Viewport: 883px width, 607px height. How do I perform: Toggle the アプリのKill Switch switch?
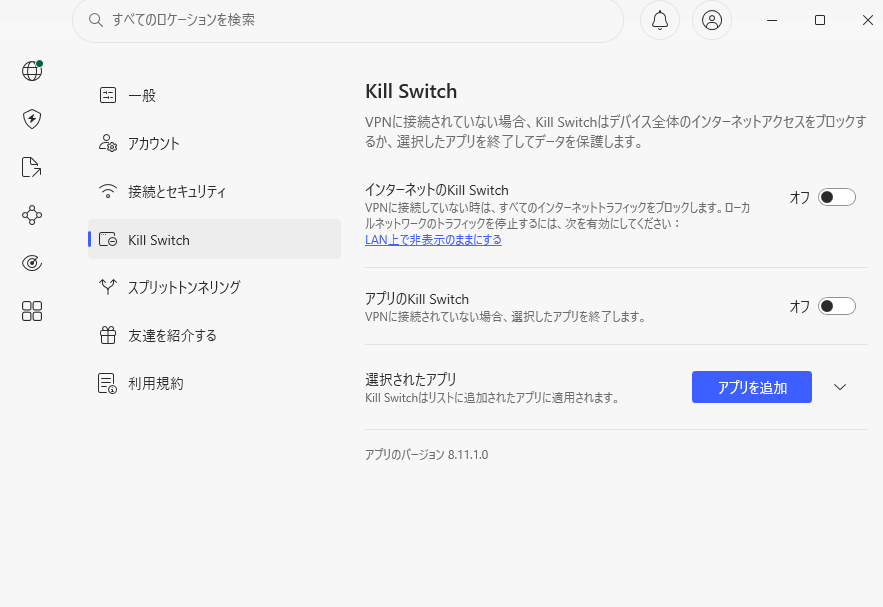coord(837,306)
